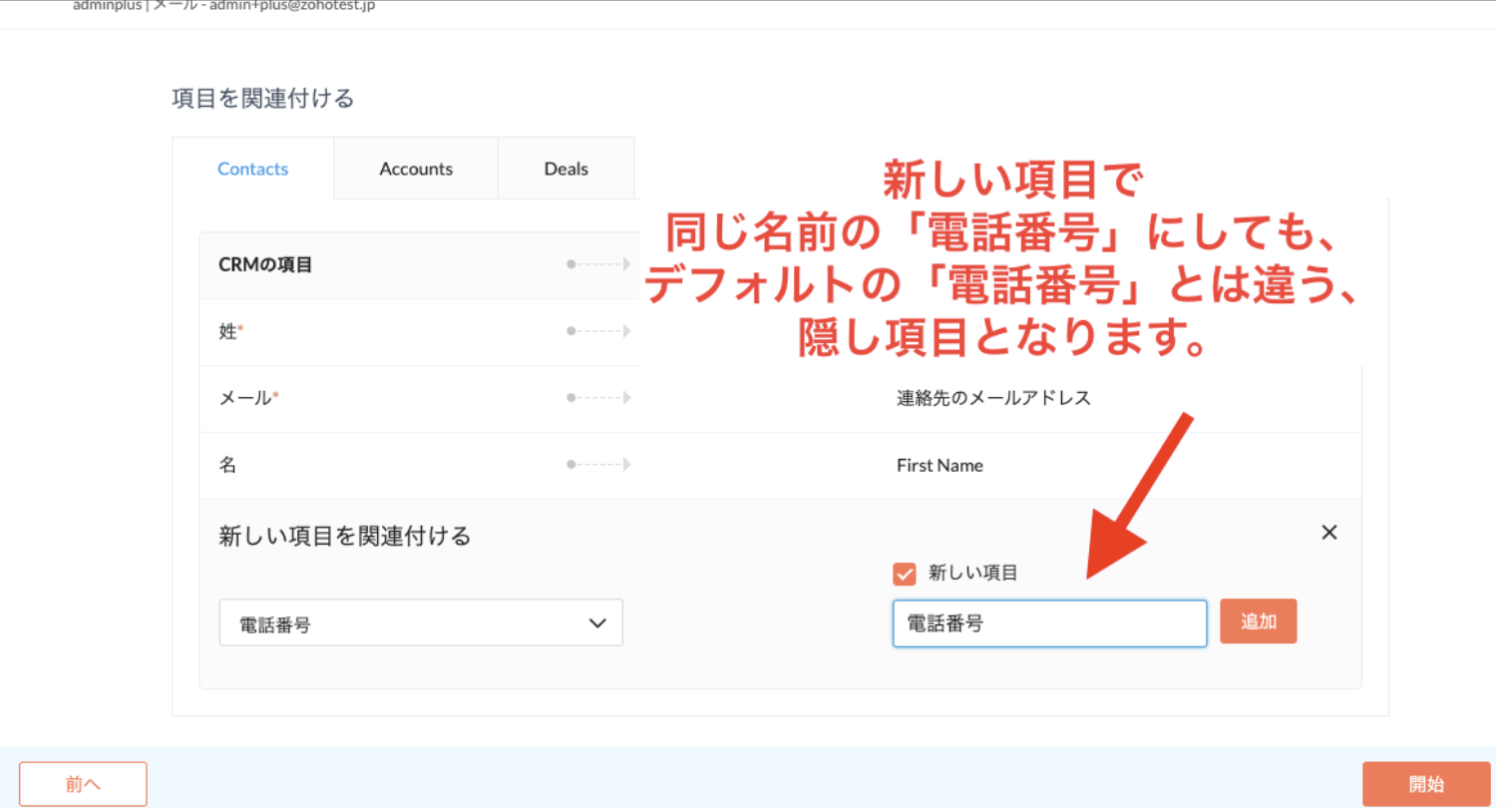Click the 新しい項目 checkbox label
1512x808 pixels.
tap(972, 574)
